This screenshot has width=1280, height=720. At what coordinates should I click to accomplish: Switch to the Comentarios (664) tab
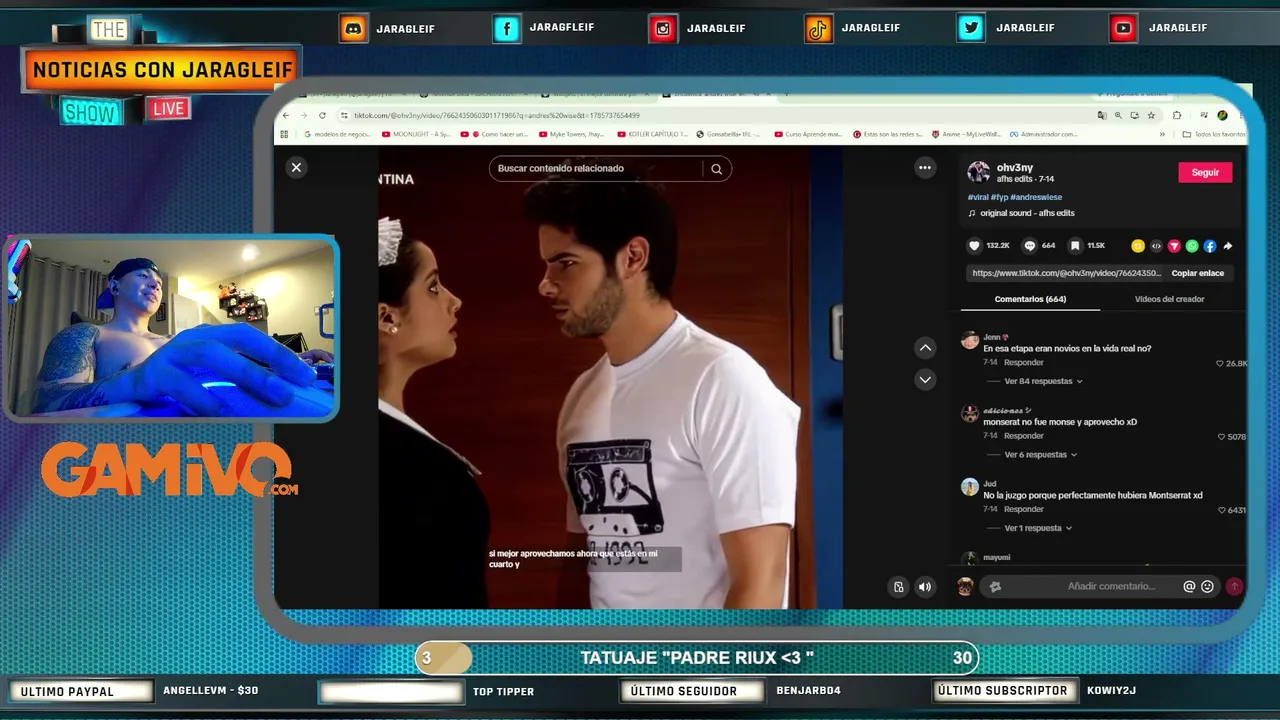(1030, 299)
